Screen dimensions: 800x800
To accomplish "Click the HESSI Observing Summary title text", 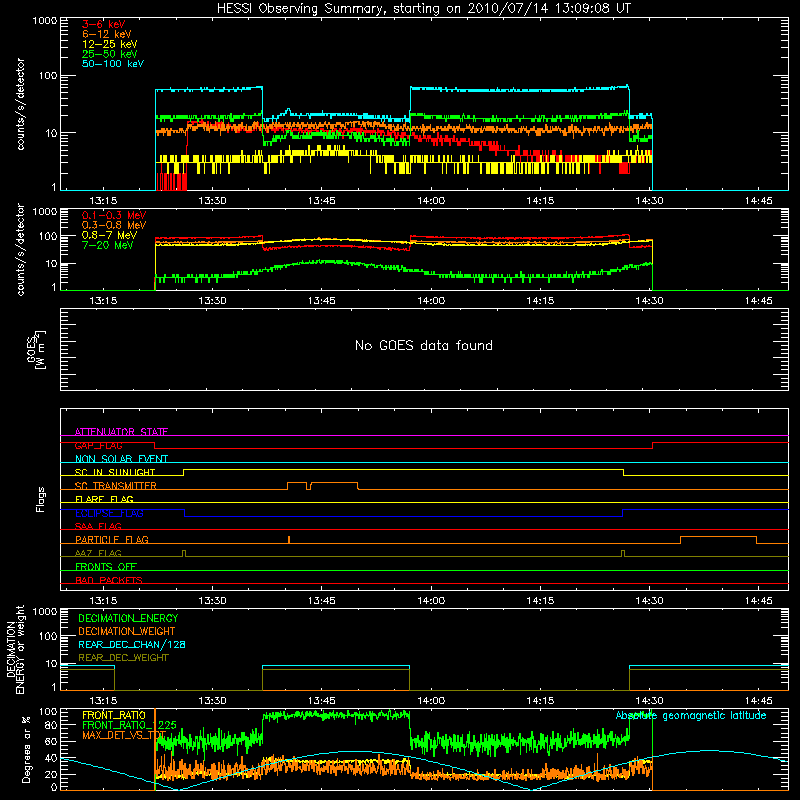I will (424, 9).
